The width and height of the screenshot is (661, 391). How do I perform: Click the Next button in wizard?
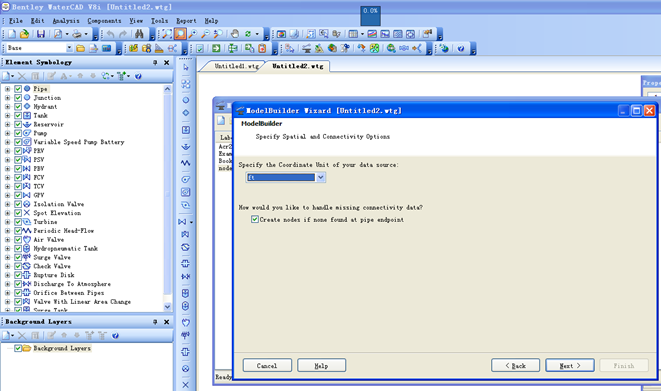(570, 365)
